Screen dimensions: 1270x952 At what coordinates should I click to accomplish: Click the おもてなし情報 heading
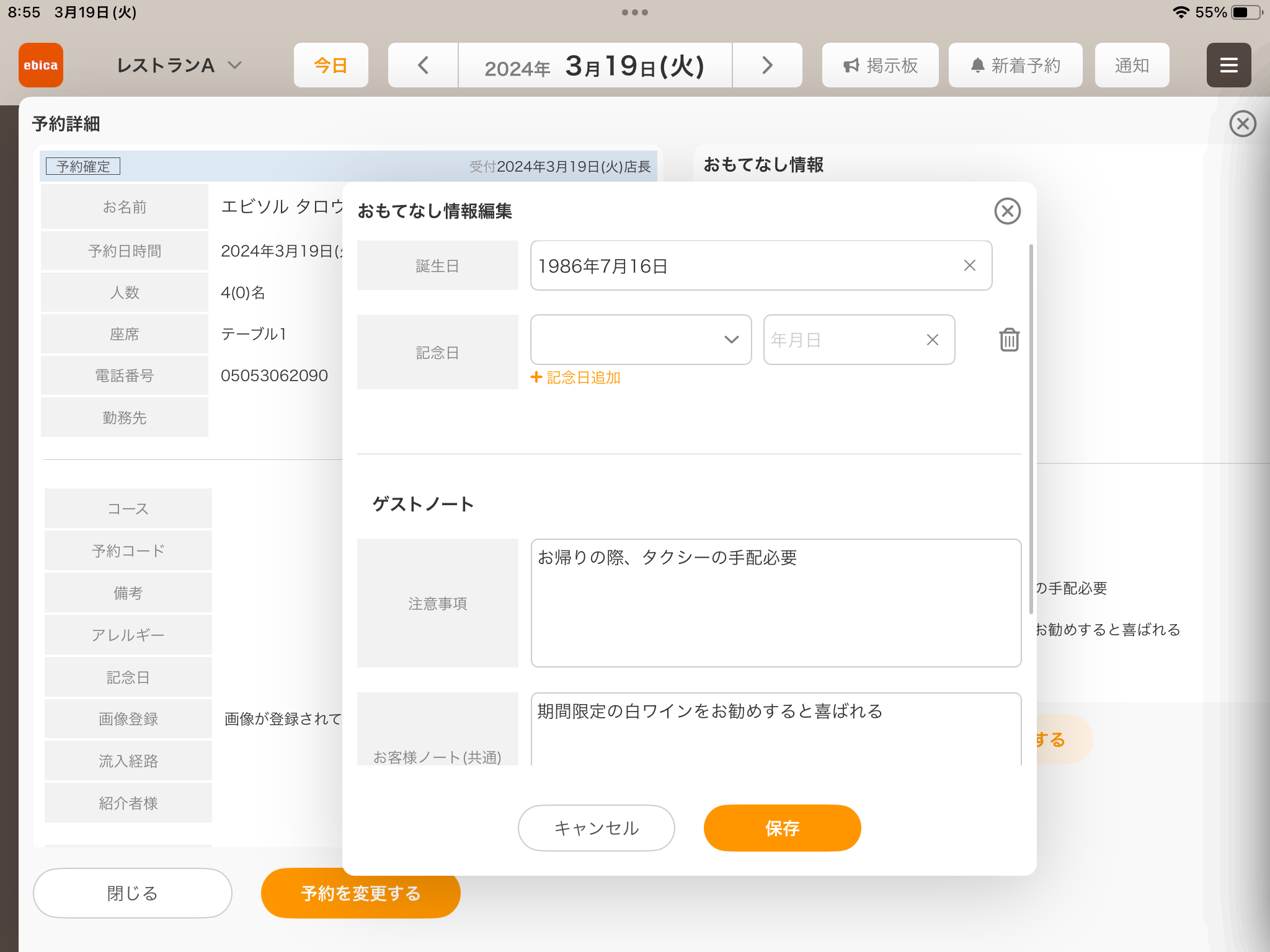click(x=763, y=164)
